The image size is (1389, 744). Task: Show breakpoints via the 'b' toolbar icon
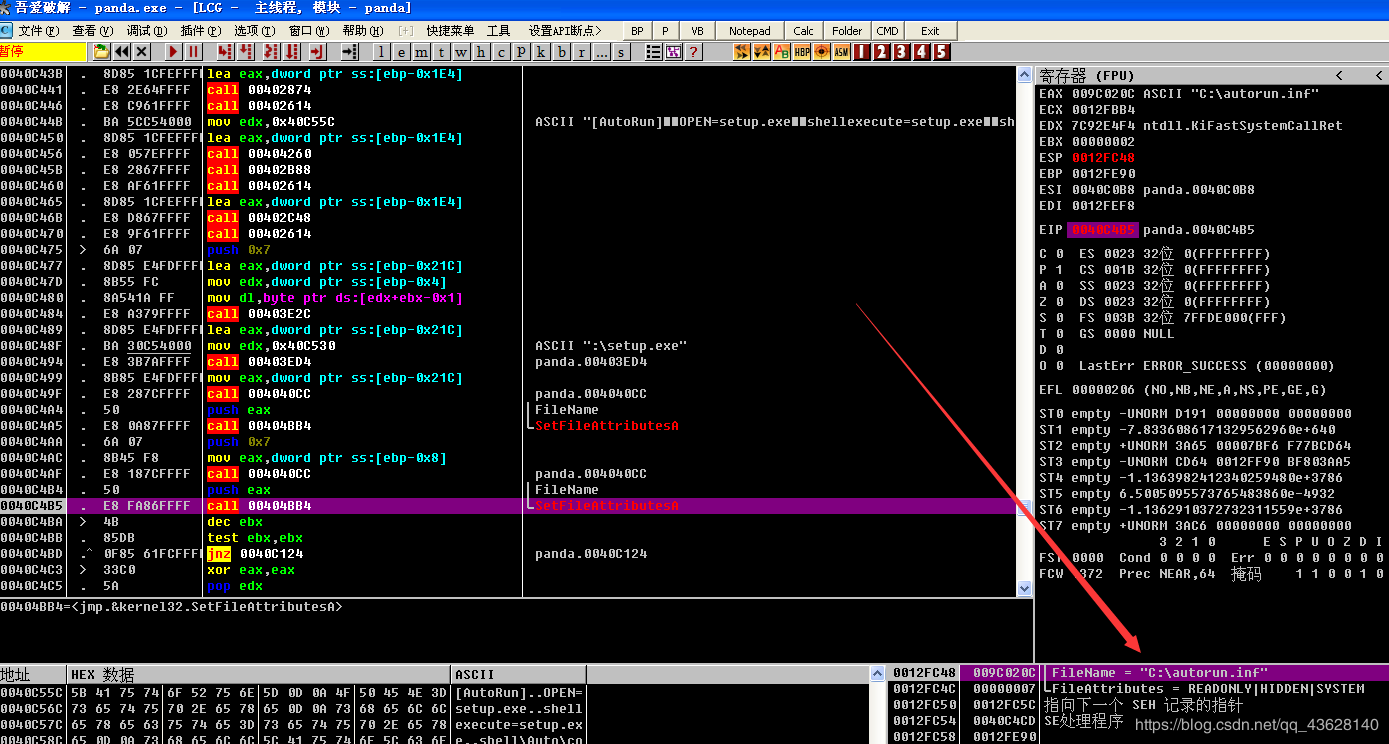[562, 52]
